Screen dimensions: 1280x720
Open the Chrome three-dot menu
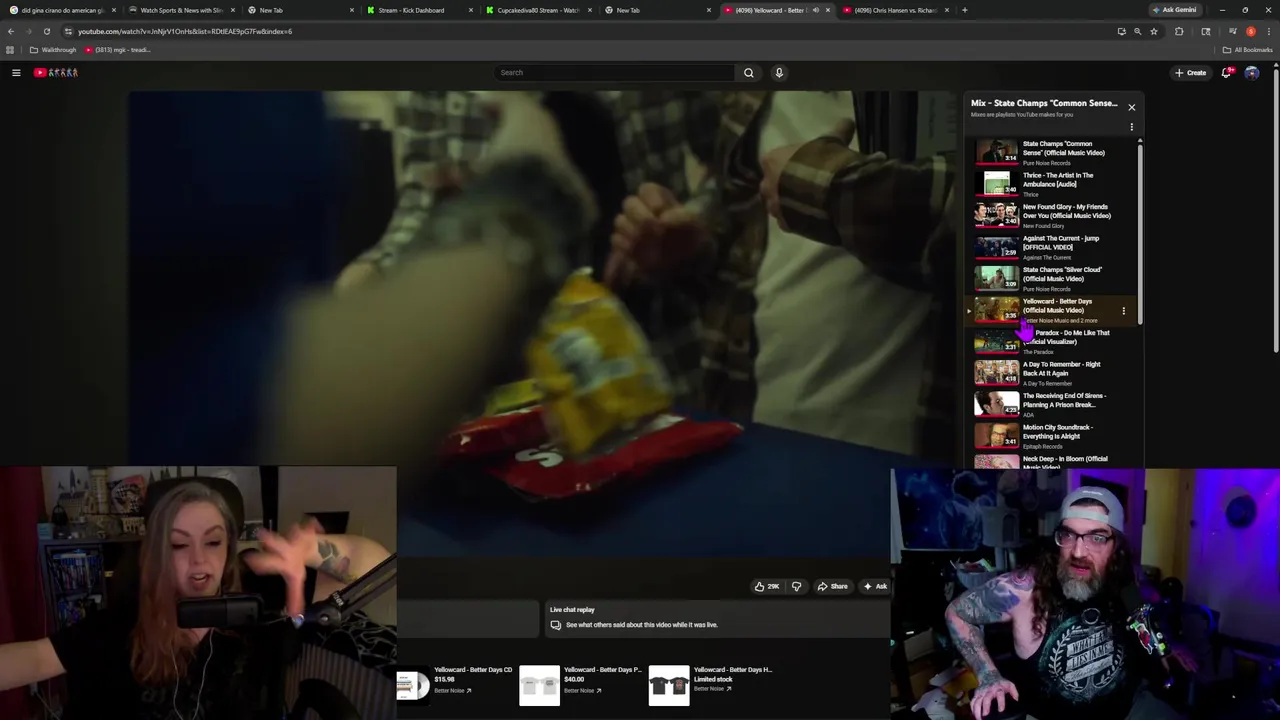click(1268, 31)
